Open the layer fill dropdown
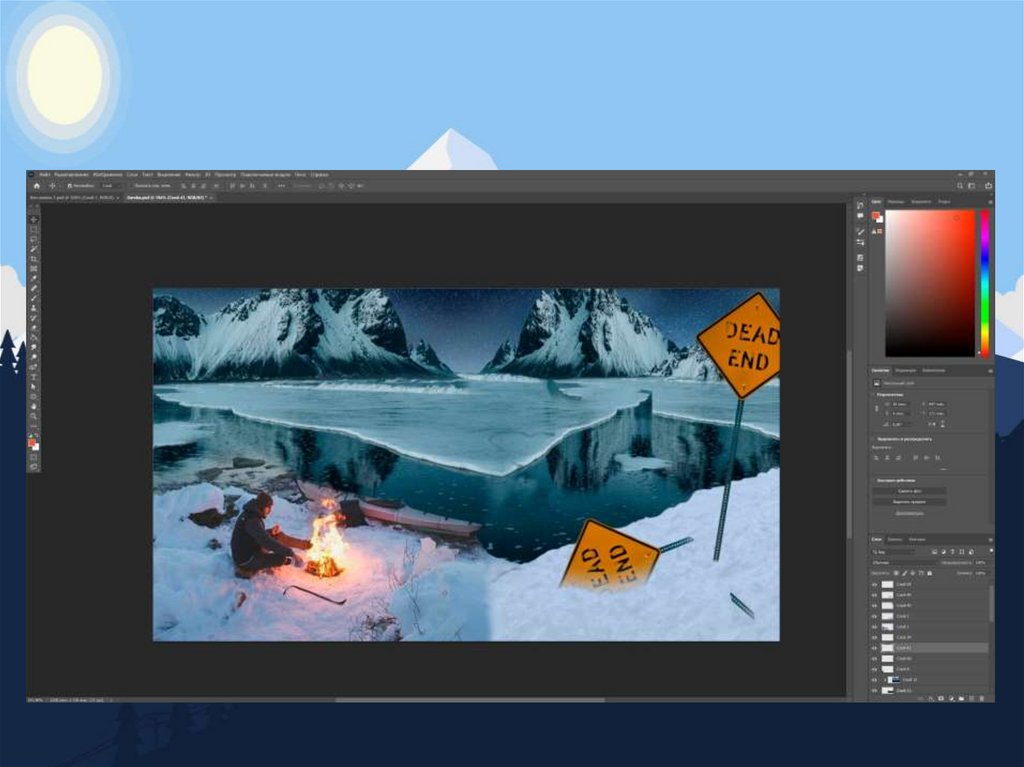 point(982,573)
